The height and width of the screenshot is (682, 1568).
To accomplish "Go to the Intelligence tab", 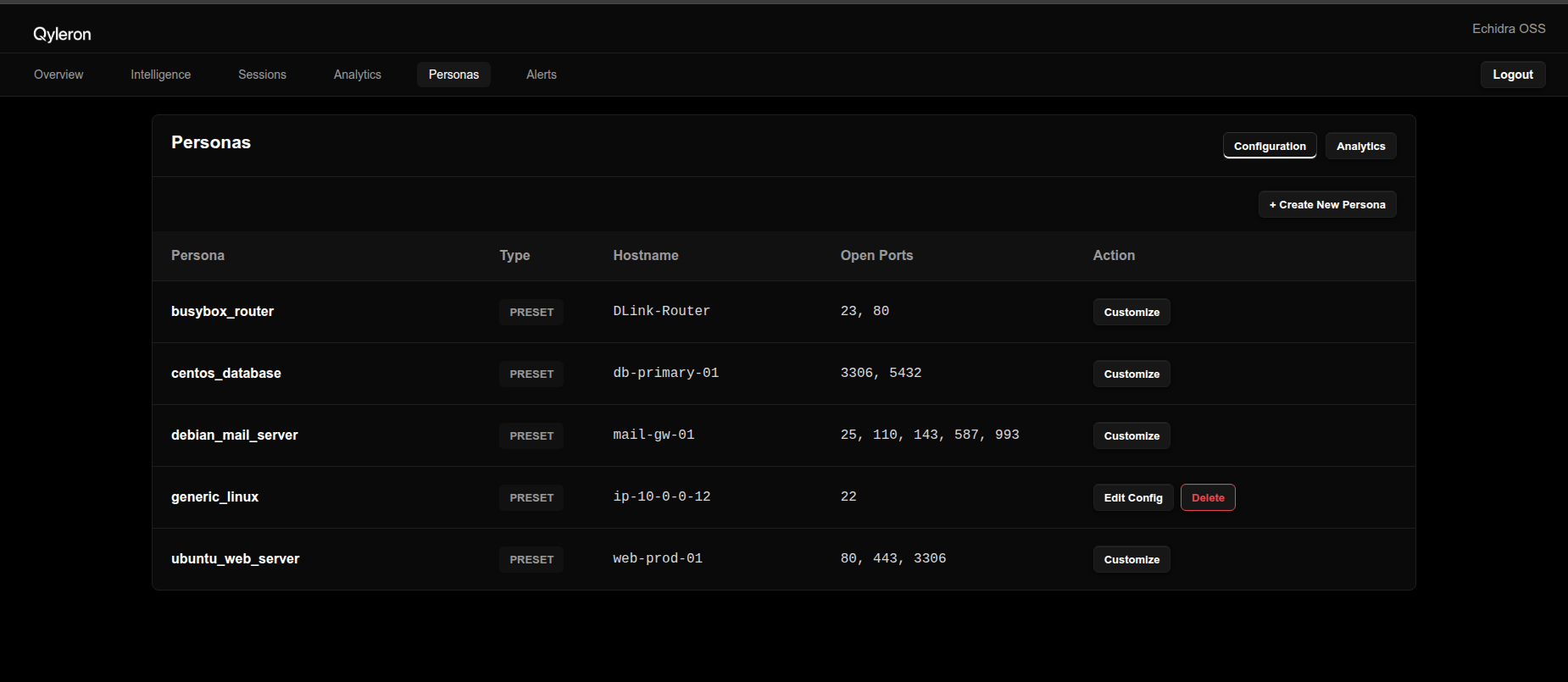I will (x=160, y=75).
